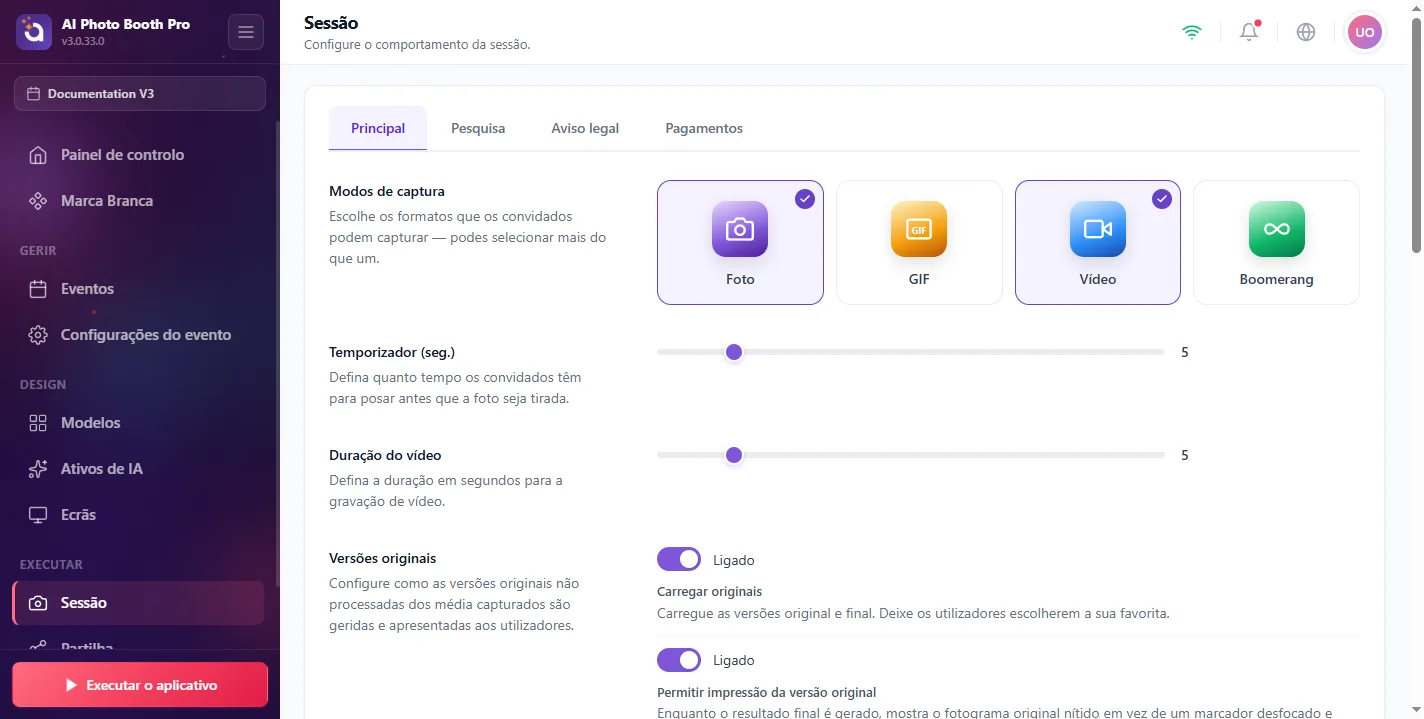Screen dimensions: 1424x719
Task: Click the Temporizador slider handle
Action: click(x=734, y=352)
